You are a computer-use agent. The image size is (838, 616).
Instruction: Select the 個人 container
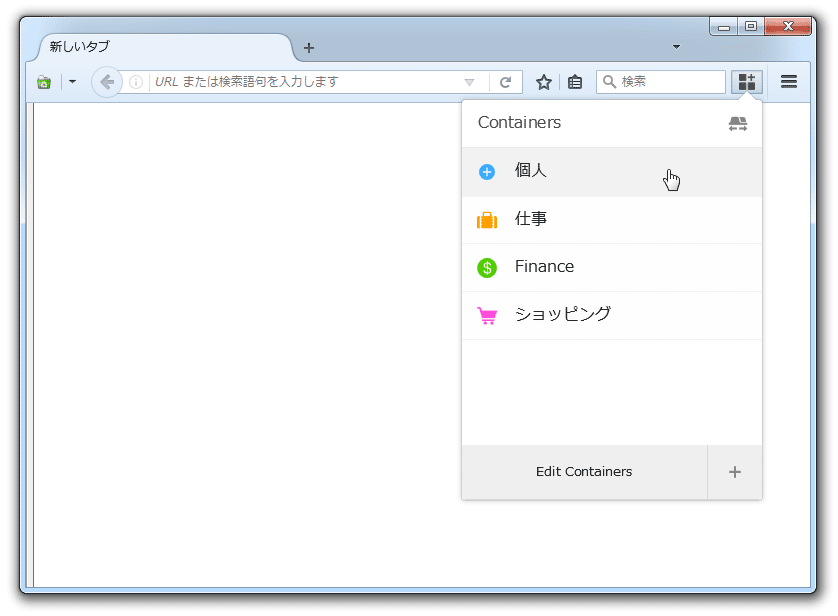click(612, 172)
